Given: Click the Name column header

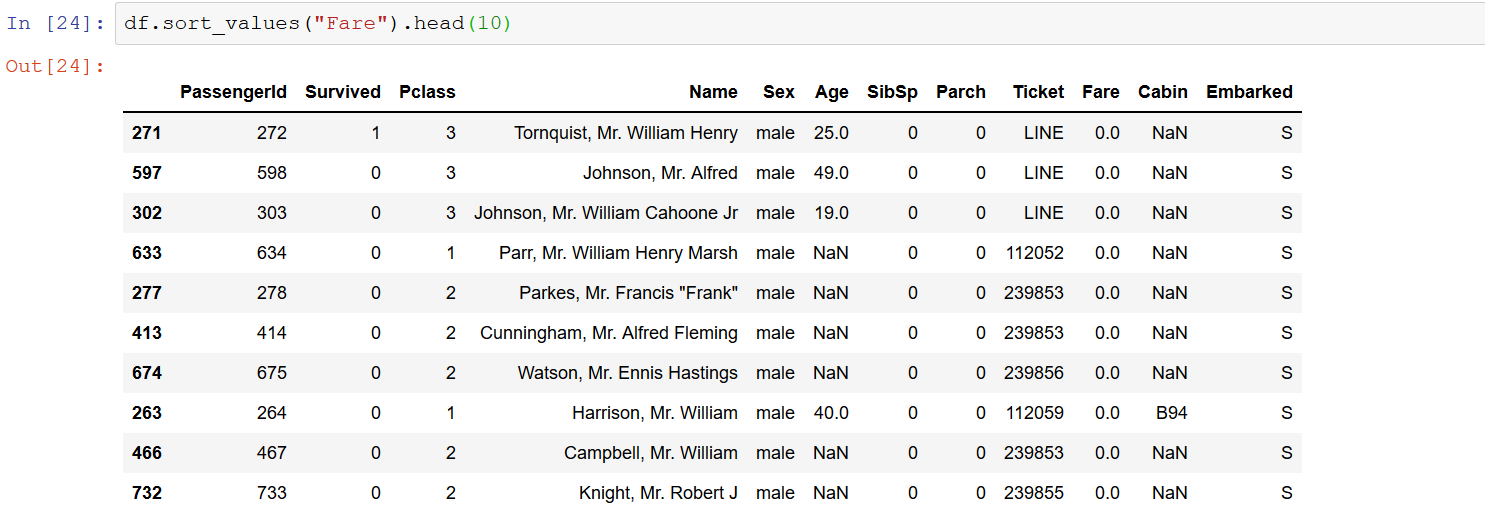Looking at the screenshot, I should pyautogui.click(x=713, y=92).
